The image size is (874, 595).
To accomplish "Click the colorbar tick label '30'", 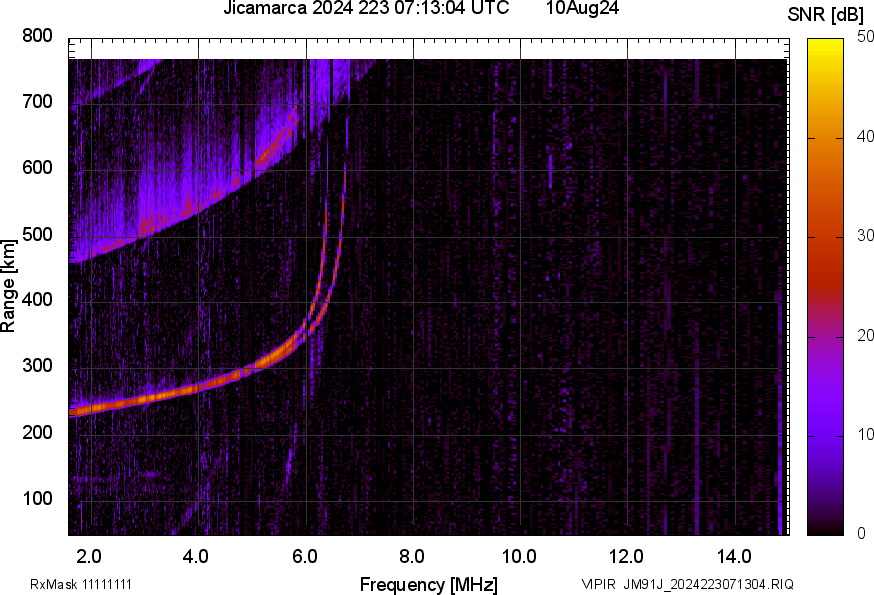I will coord(865,236).
